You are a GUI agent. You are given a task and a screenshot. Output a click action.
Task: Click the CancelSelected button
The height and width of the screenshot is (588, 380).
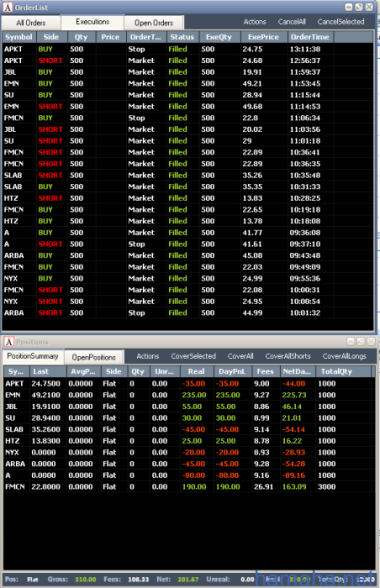pyautogui.click(x=341, y=22)
